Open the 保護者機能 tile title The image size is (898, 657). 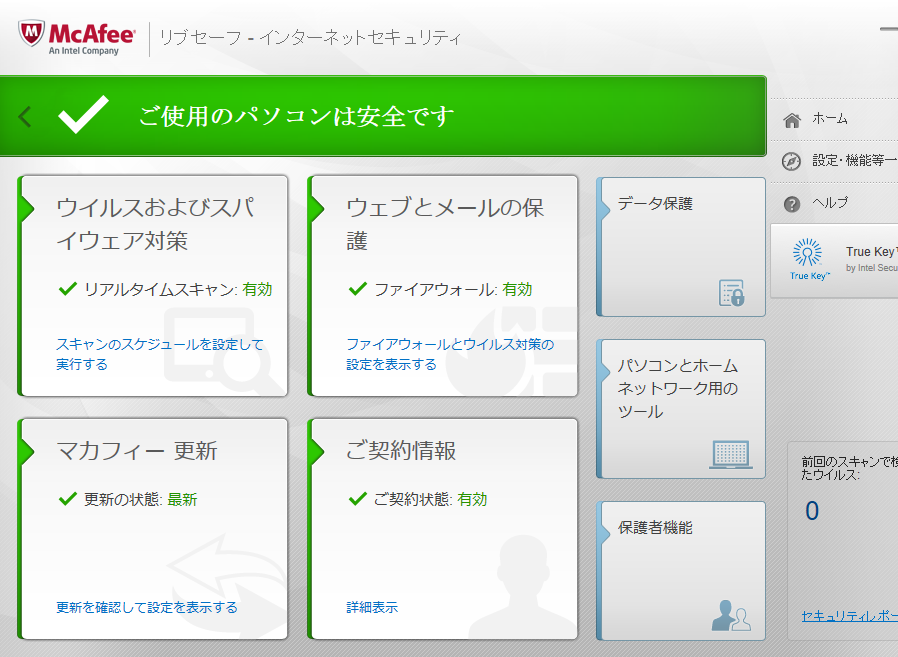[655, 528]
